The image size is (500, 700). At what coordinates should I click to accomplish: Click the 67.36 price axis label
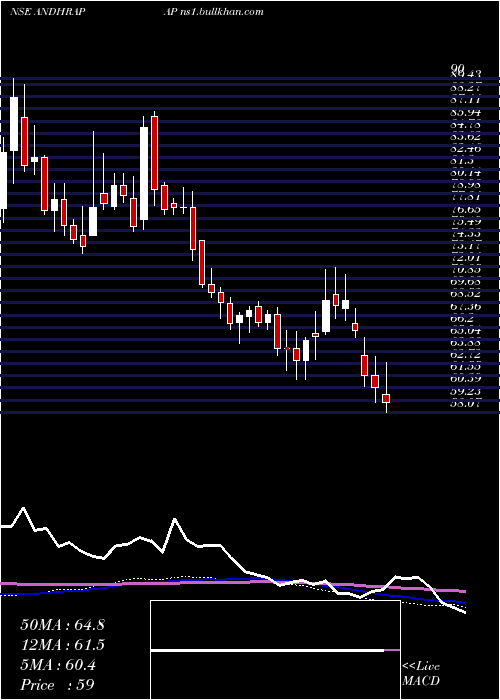click(x=466, y=307)
